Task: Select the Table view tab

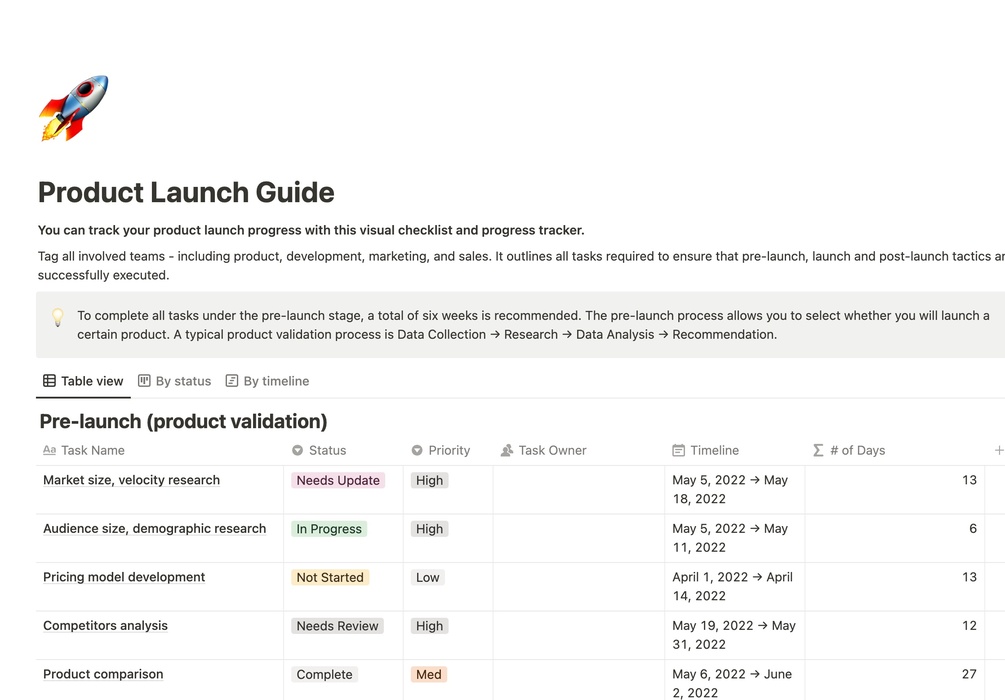Action: pos(83,381)
